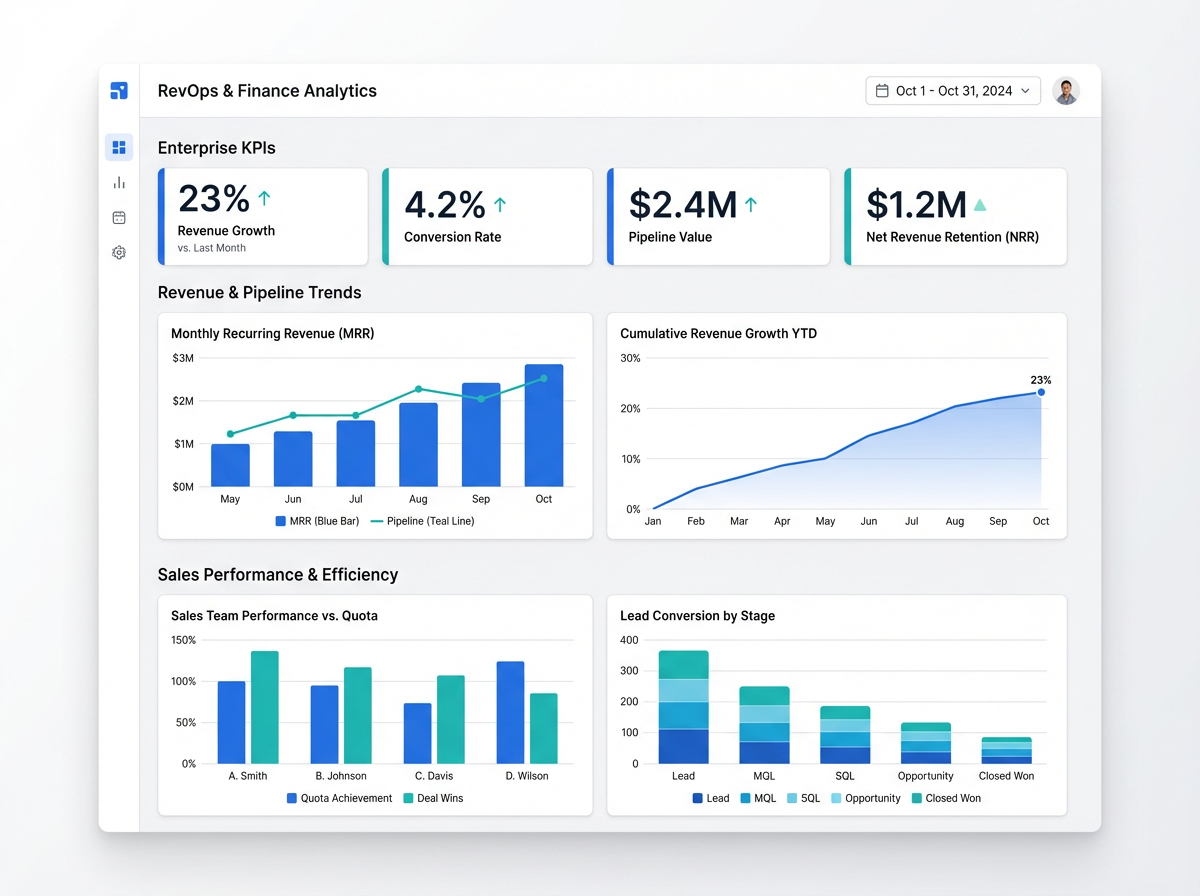Open the Pipeline Value KPI card
This screenshot has height=896, width=1200.
click(718, 217)
